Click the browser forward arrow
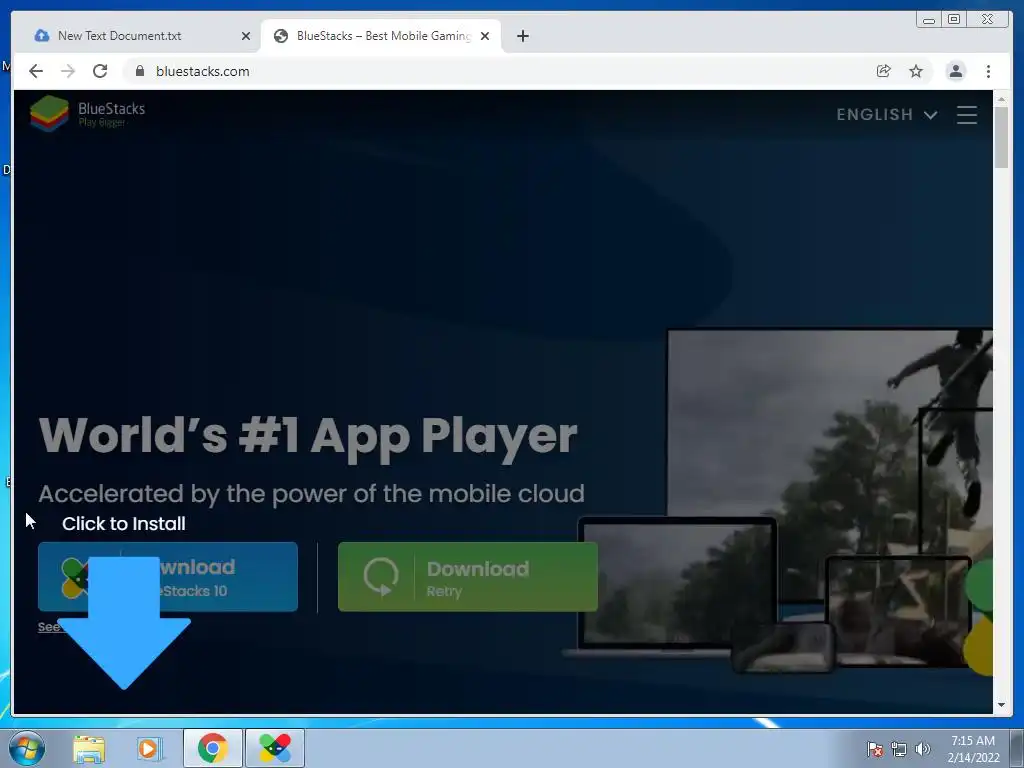Image resolution: width=1024 pixels, height=768 pixels. [68, 71]
